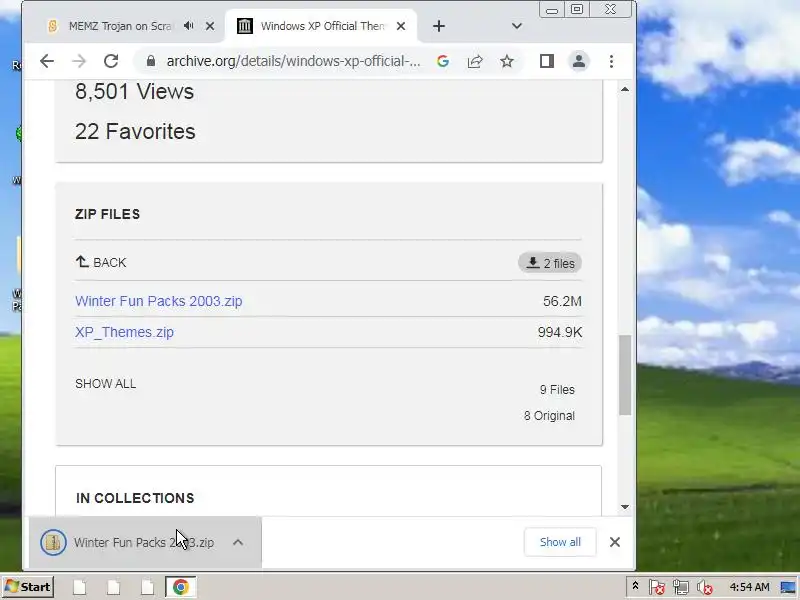The image size is (800, 600).
Task: Click the 994.9K file size
Action: 560,333
